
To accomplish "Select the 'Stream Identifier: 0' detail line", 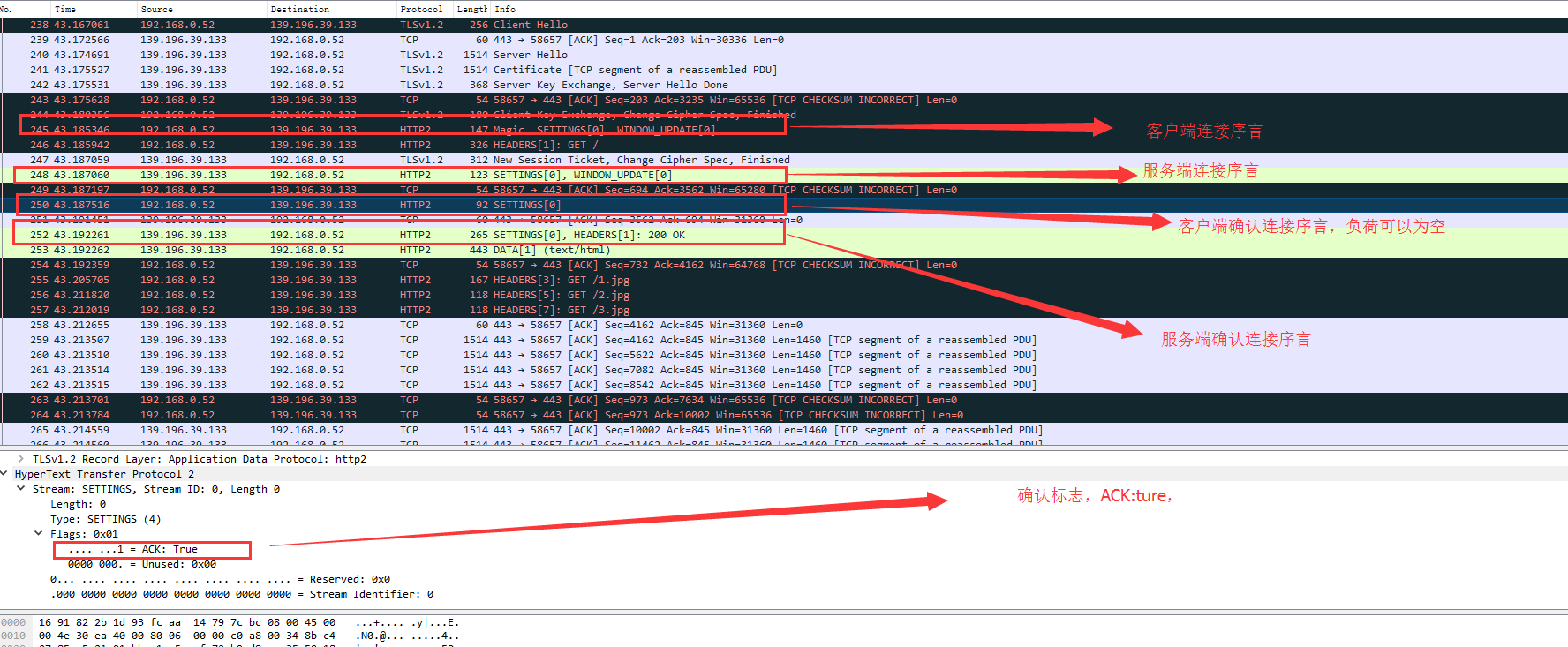I will pyautogui.click(x=241, y=594).
